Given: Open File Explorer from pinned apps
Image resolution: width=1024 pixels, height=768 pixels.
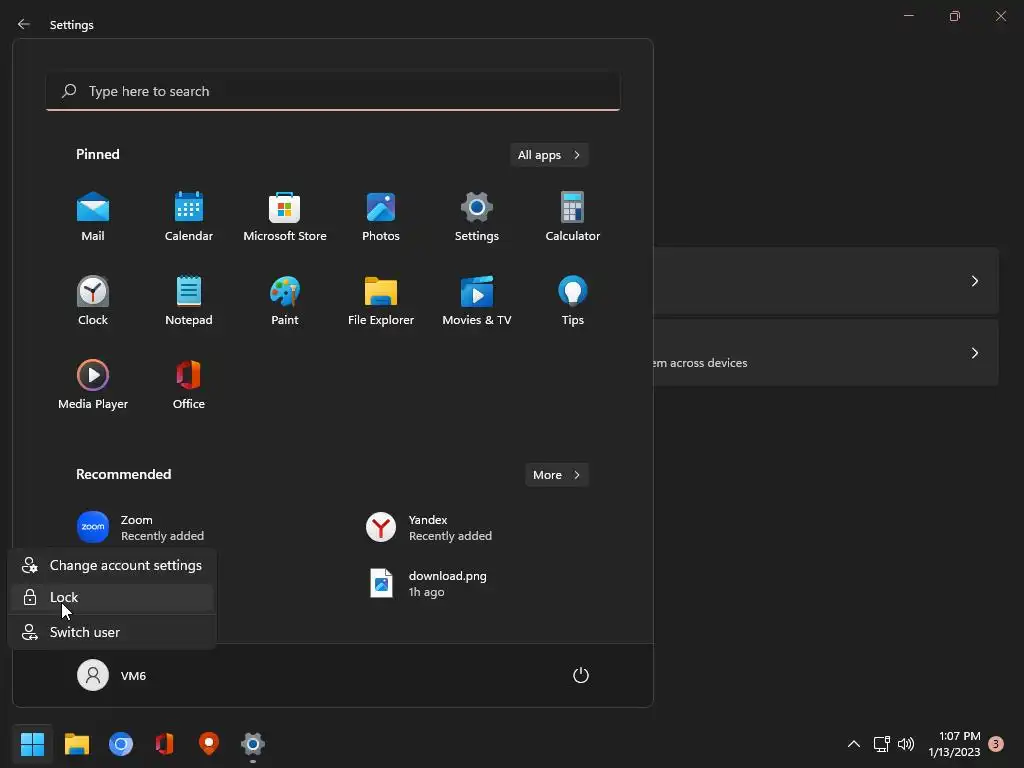Looking at the screenshot, I should click(x=381, y=301).
